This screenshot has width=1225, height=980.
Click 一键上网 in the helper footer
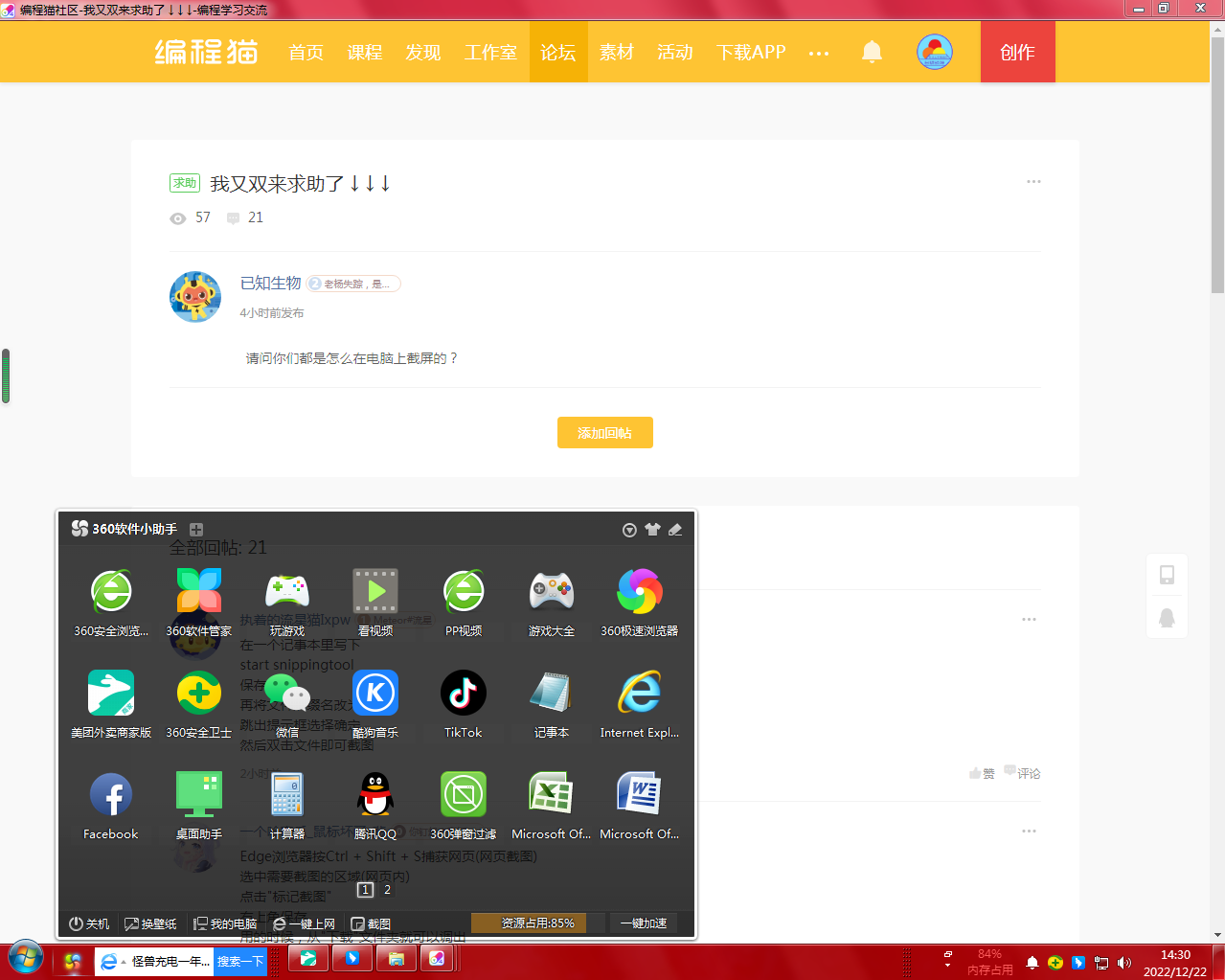click(305, 923)
